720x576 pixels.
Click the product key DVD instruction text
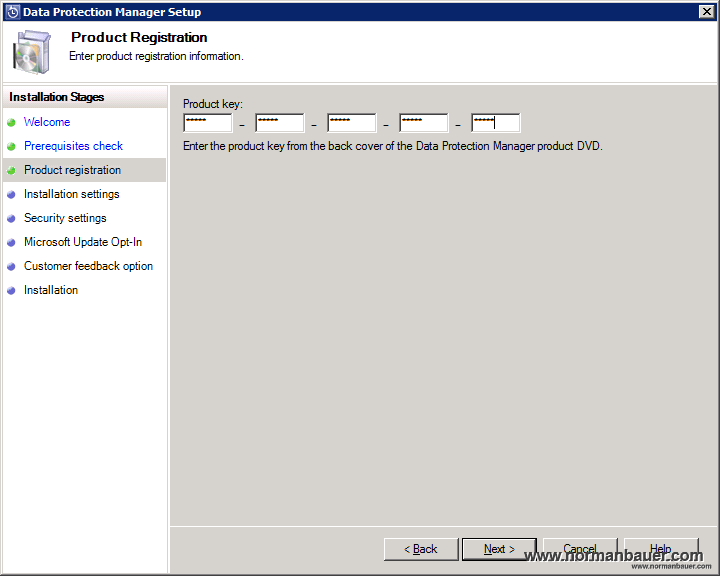point(393,146)
